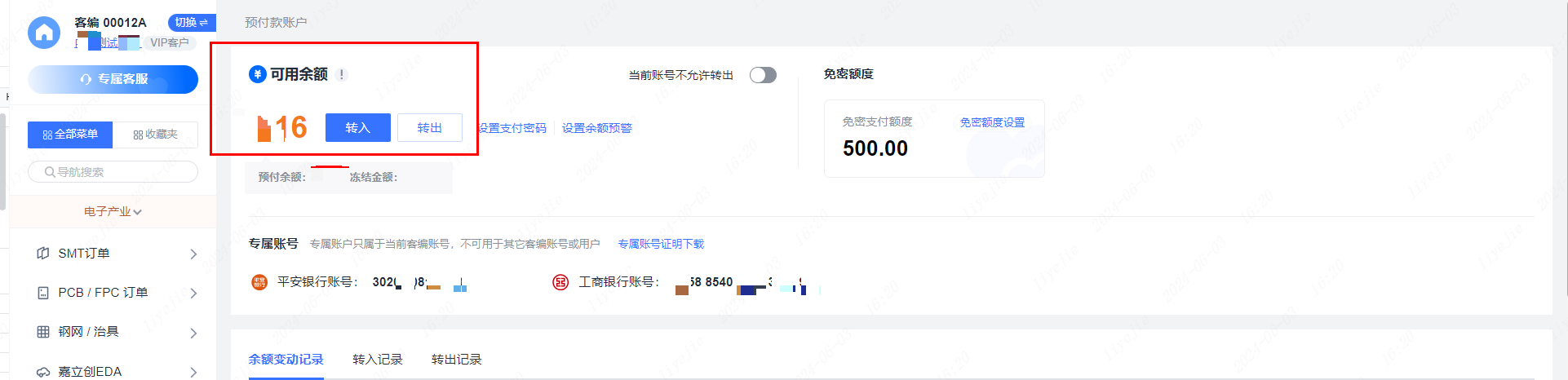The height and width of the screenshot is (380, 1568).
Task: Click the 工商银行 red logo icon
Action: (560, 282)
